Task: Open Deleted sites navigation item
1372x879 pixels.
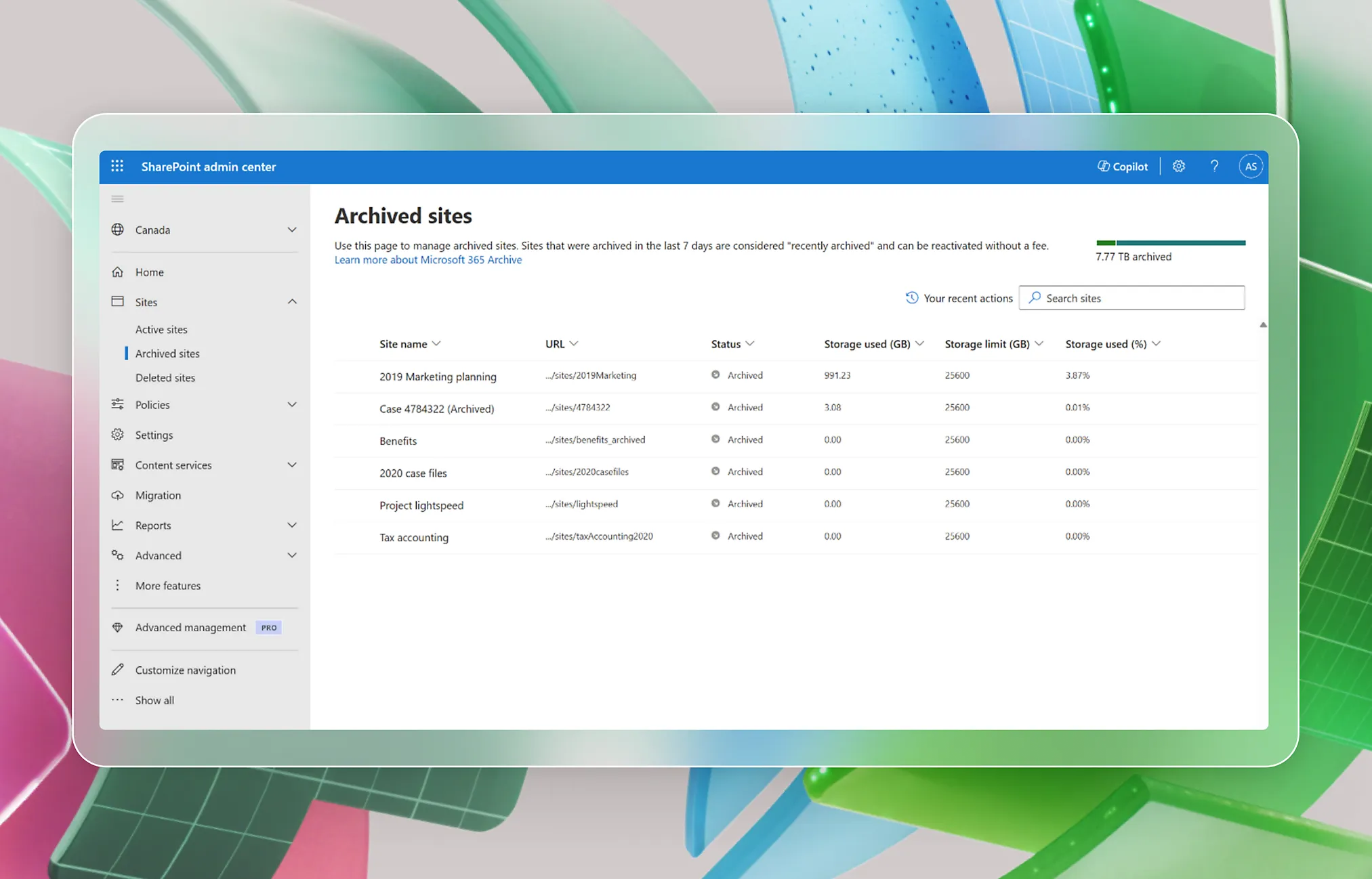Action: coord(165,378)
